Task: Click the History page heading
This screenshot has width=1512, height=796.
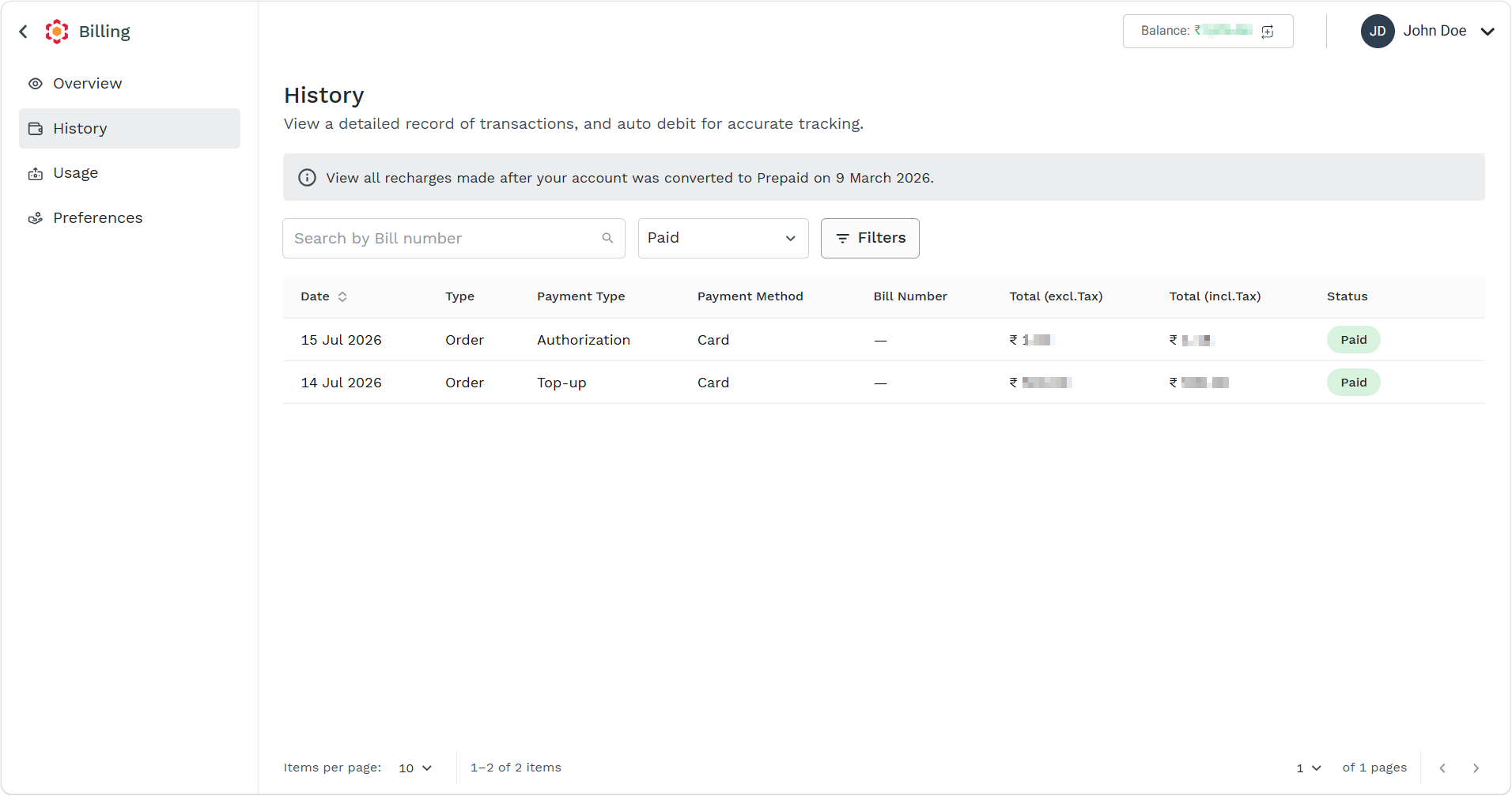Action: pos(324,96)
